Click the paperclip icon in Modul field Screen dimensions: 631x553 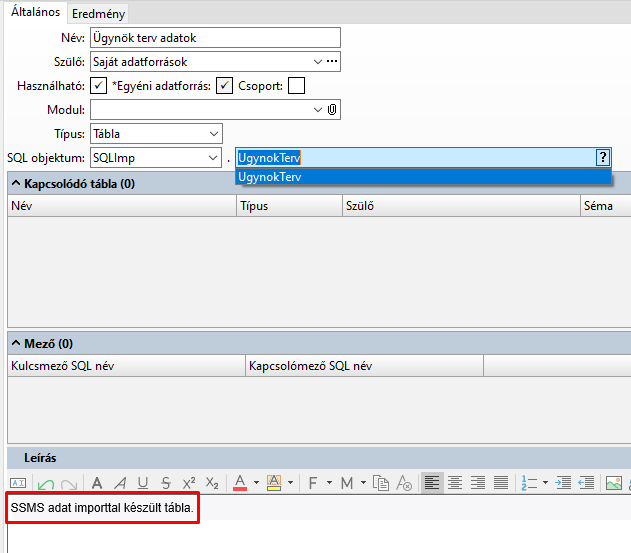click(x=332, y=109)
